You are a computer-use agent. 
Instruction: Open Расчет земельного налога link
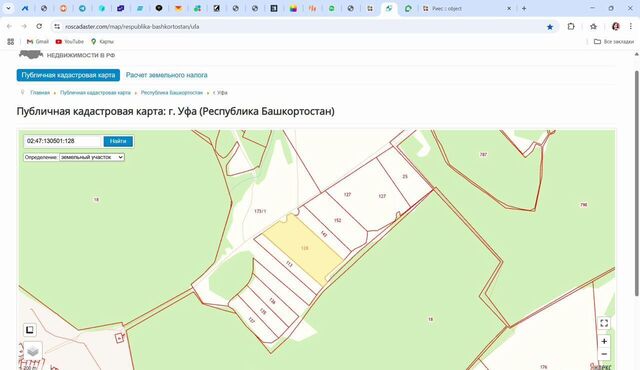pyautogui.click(x=167, y=75)
